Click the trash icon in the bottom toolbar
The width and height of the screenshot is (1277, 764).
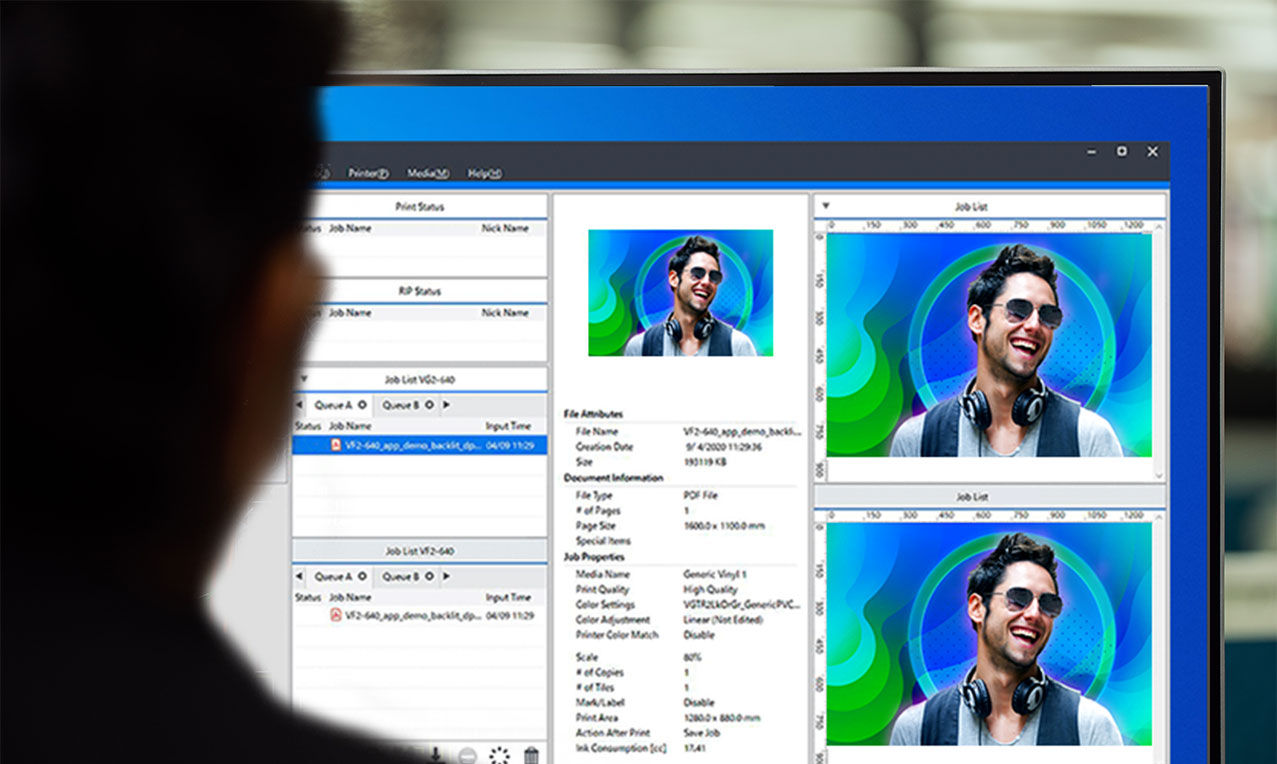[532, 756]
